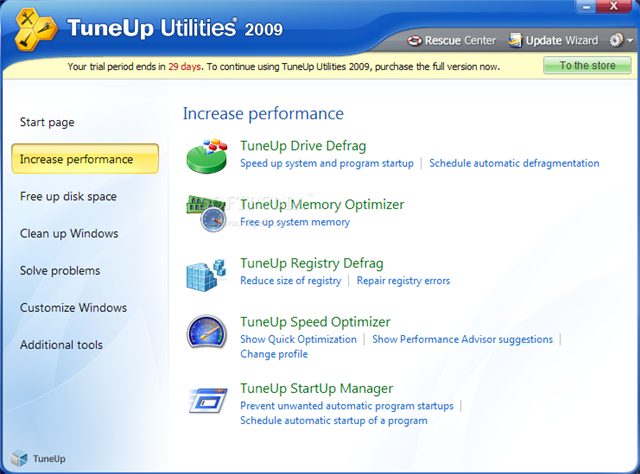Click the Speed Optimizer speedometer icon
The width and height of the screenshot is (640, 474).
[207, 332]
